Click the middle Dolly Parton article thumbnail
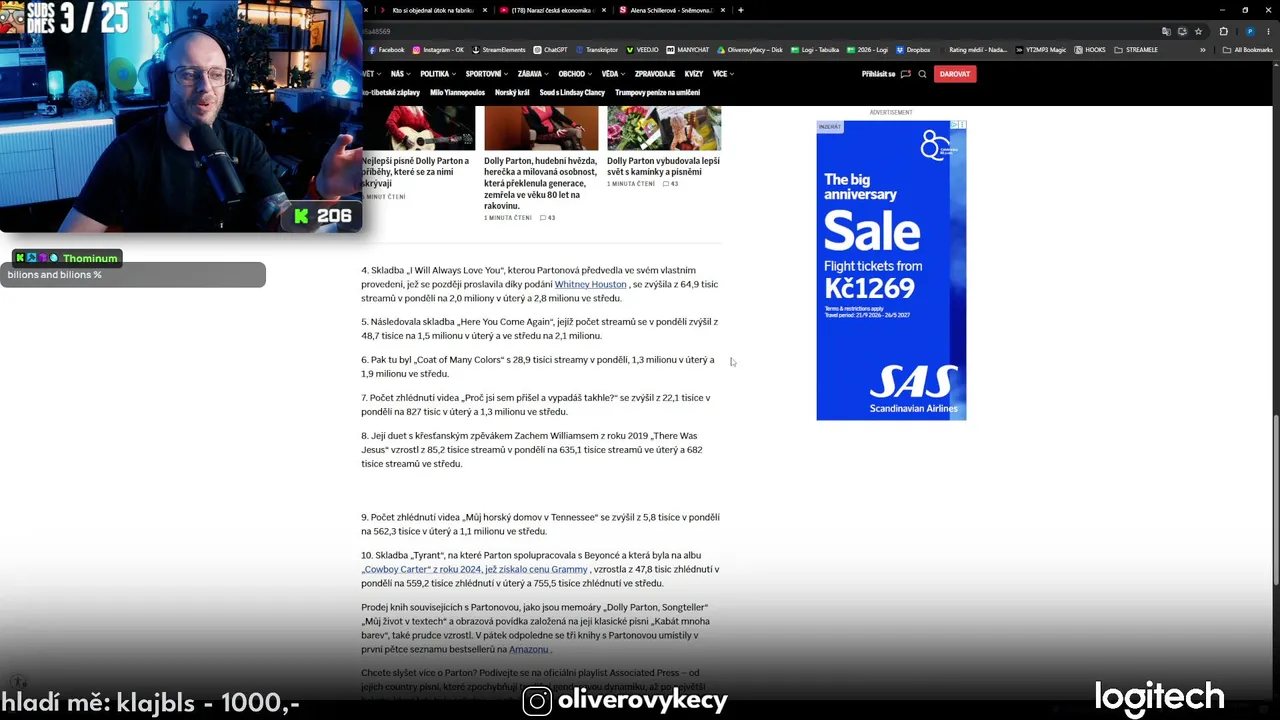1280x720 pixels. pos(541,128)
